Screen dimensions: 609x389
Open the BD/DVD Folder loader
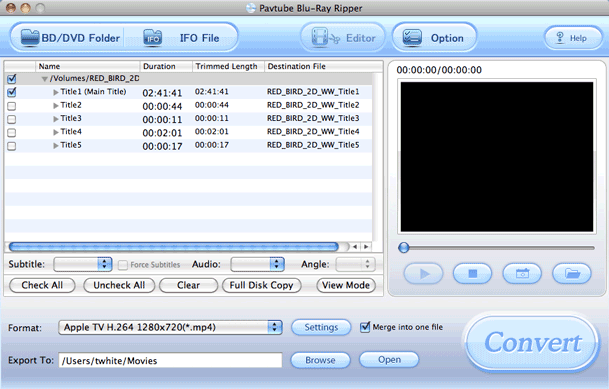70,38
